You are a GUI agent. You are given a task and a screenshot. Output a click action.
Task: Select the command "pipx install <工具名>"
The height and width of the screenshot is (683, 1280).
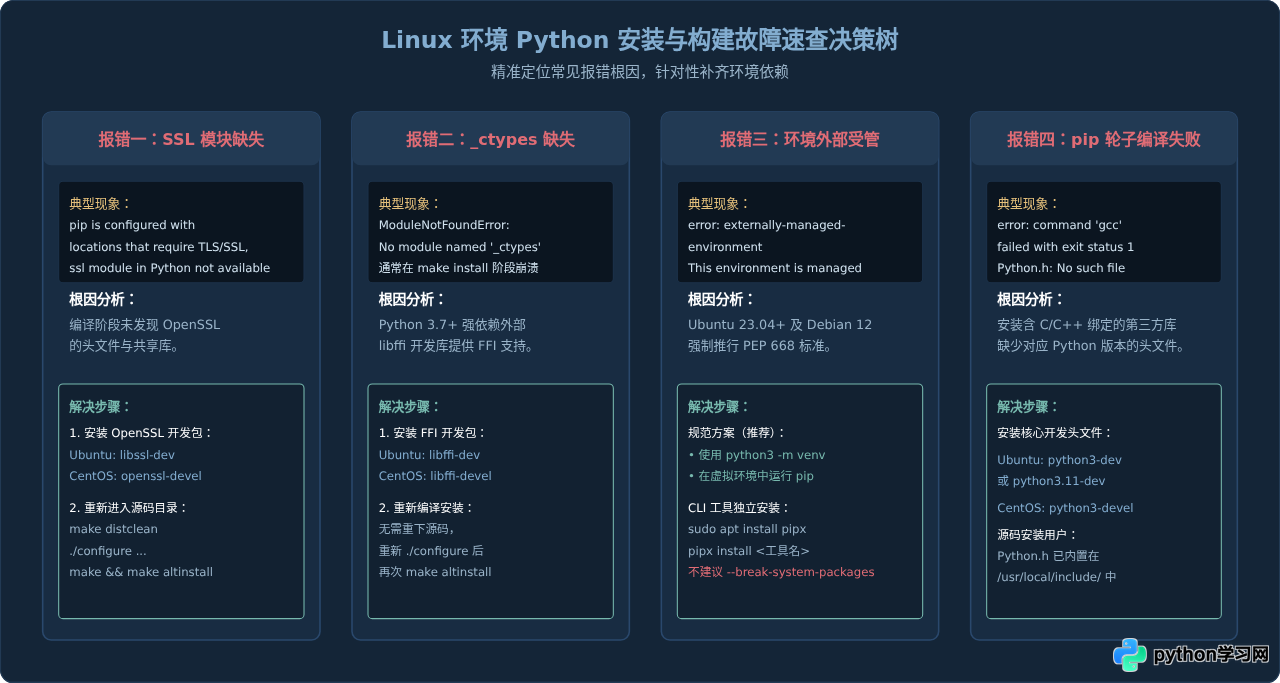(x=749, y=551)
